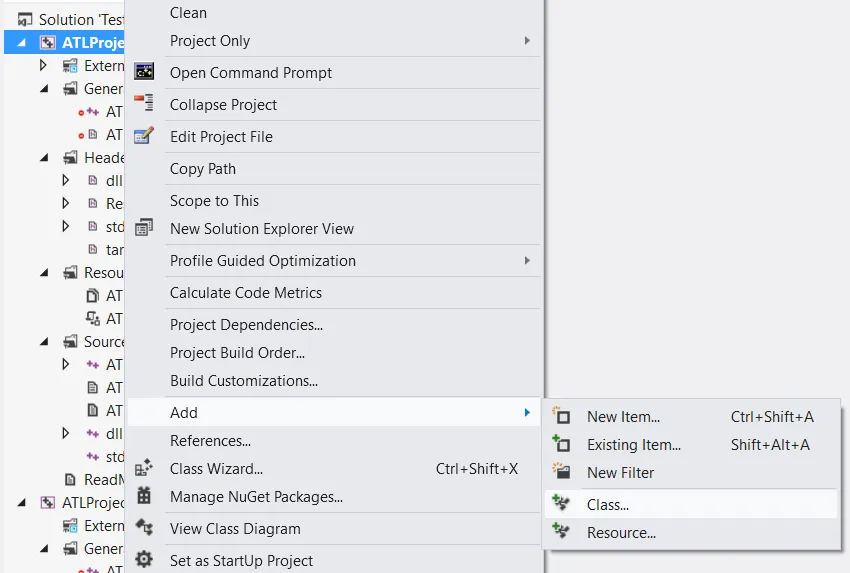
Task: Click the Collapse Project icon
Action: click(x=144, y=104)
